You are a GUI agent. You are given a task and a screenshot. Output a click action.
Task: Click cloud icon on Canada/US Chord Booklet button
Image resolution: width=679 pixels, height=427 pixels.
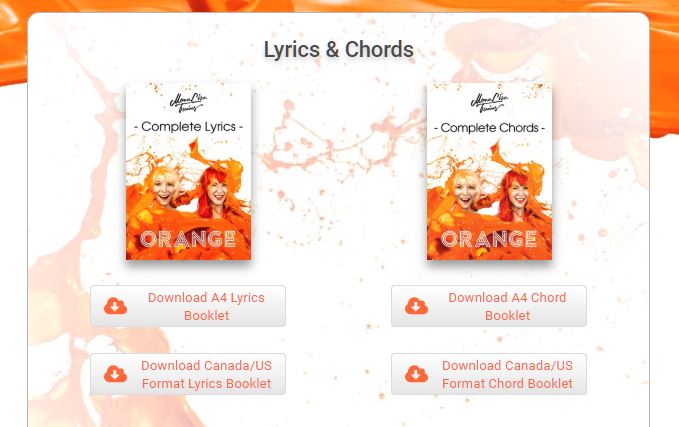[416, 374]
